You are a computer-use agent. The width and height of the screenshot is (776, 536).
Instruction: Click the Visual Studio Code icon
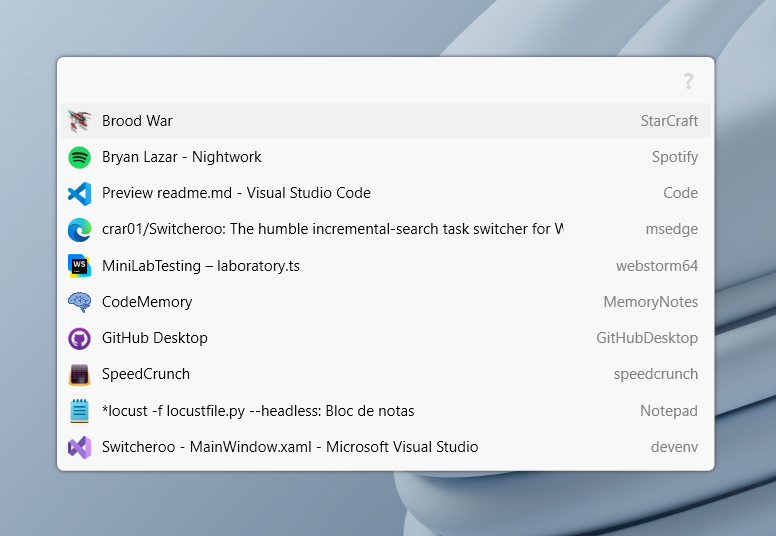pyautogui.click(x=79, y=194)
